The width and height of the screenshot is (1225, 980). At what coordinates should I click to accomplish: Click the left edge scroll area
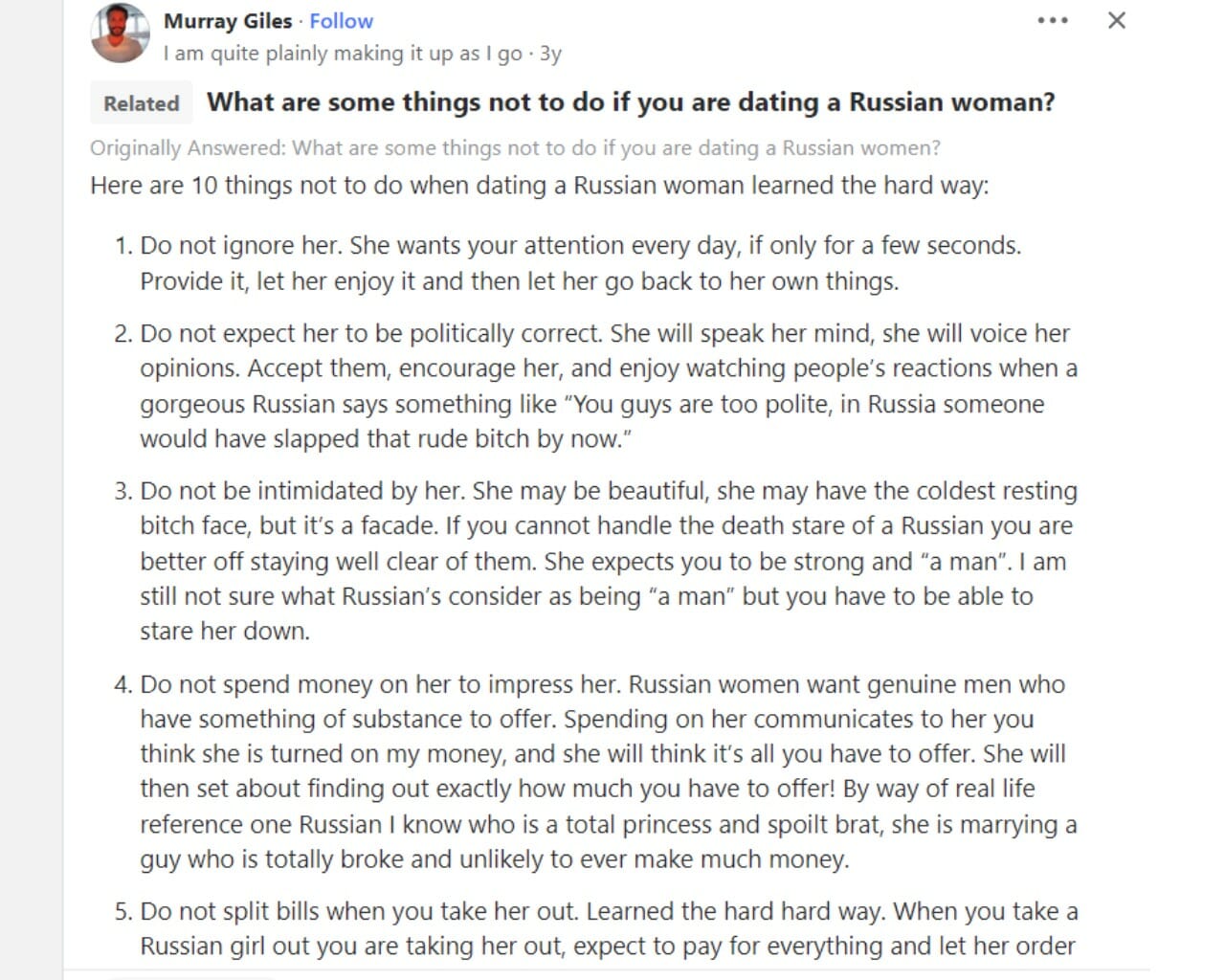click(x=29, y=479)
